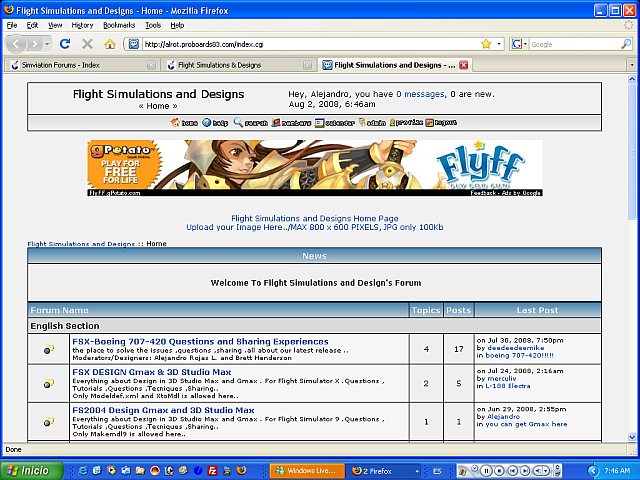Open the merculiv user profile link
Screen dimensions: 640x480
[502, 378]
